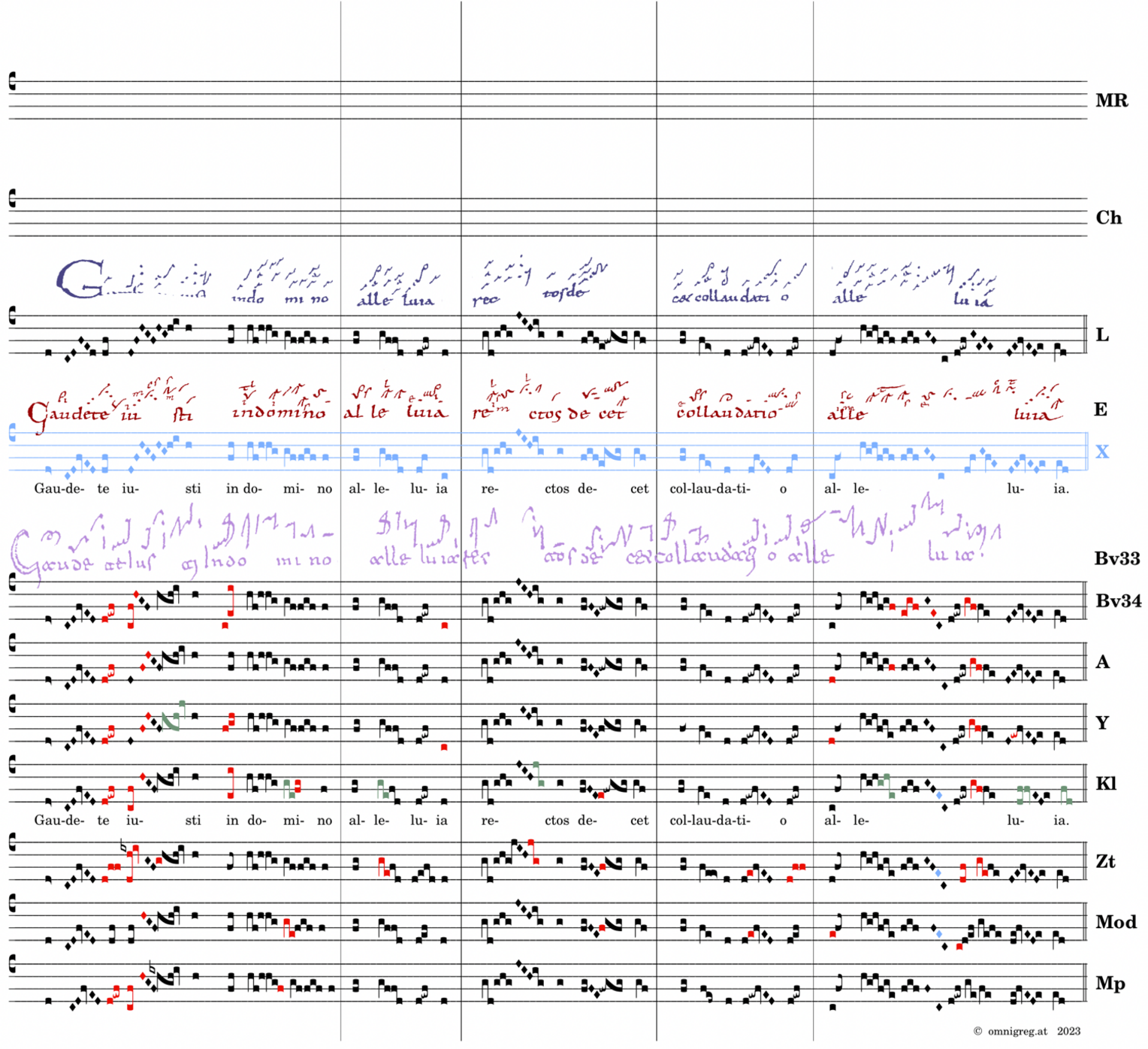Select the blue clef on highlighted X staff
The image size is (1148, 1049).
(12, 432)
